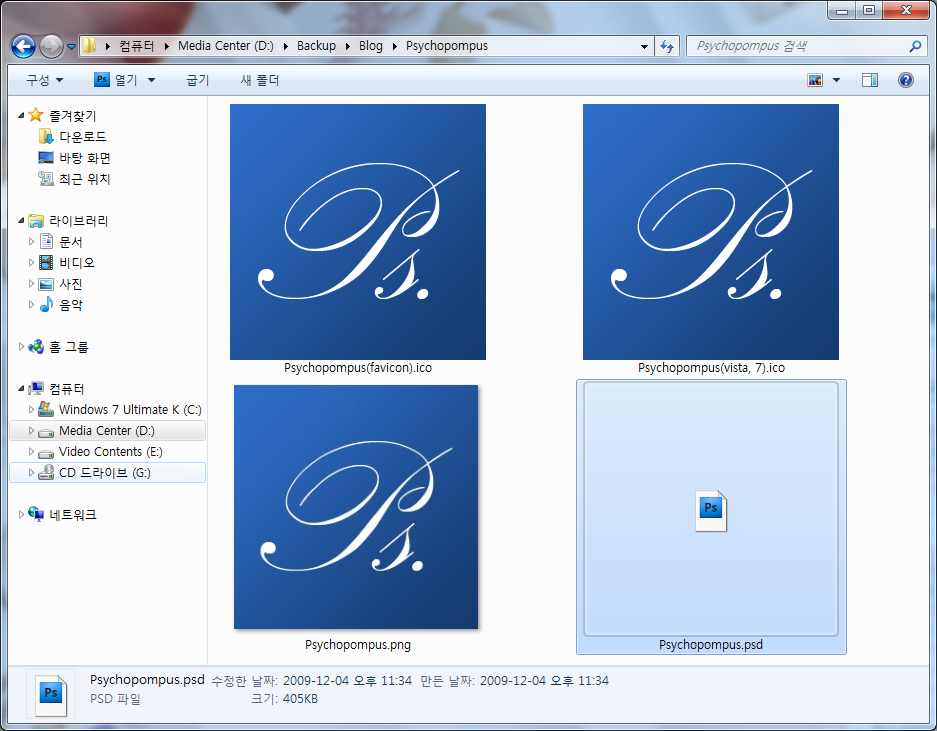The height and width of the screenshot is (731, 937).
Task: Click the refresh button beside address bar
Action: 667,46
